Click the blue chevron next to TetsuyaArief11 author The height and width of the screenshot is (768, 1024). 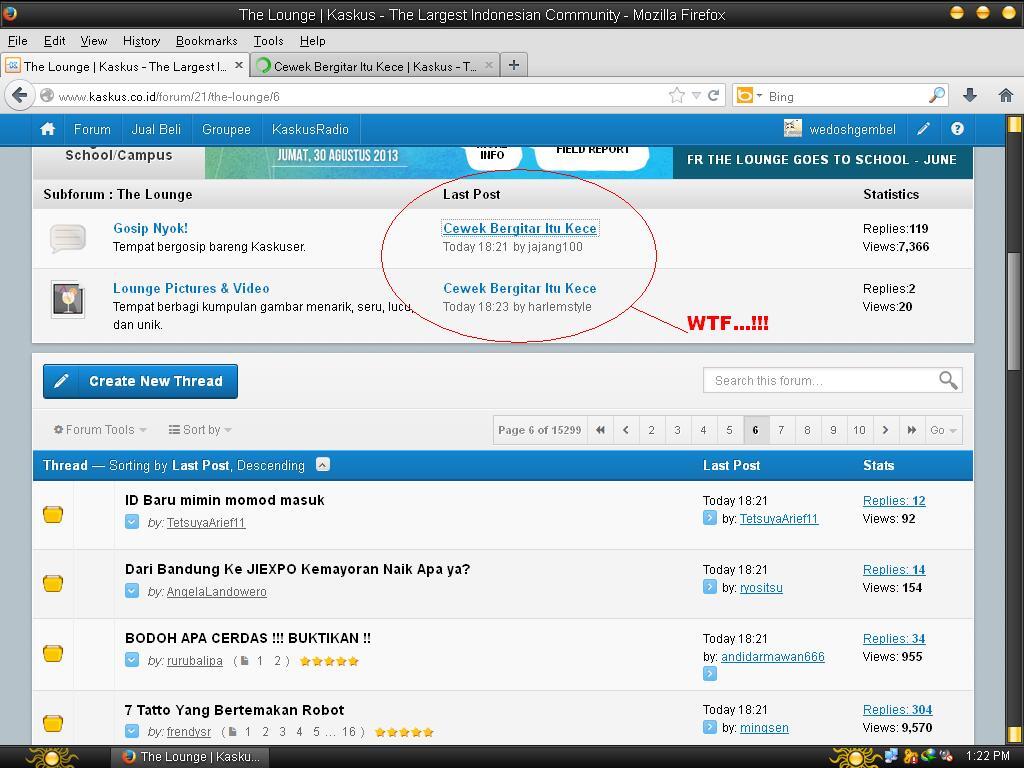[x=132, y=522]
